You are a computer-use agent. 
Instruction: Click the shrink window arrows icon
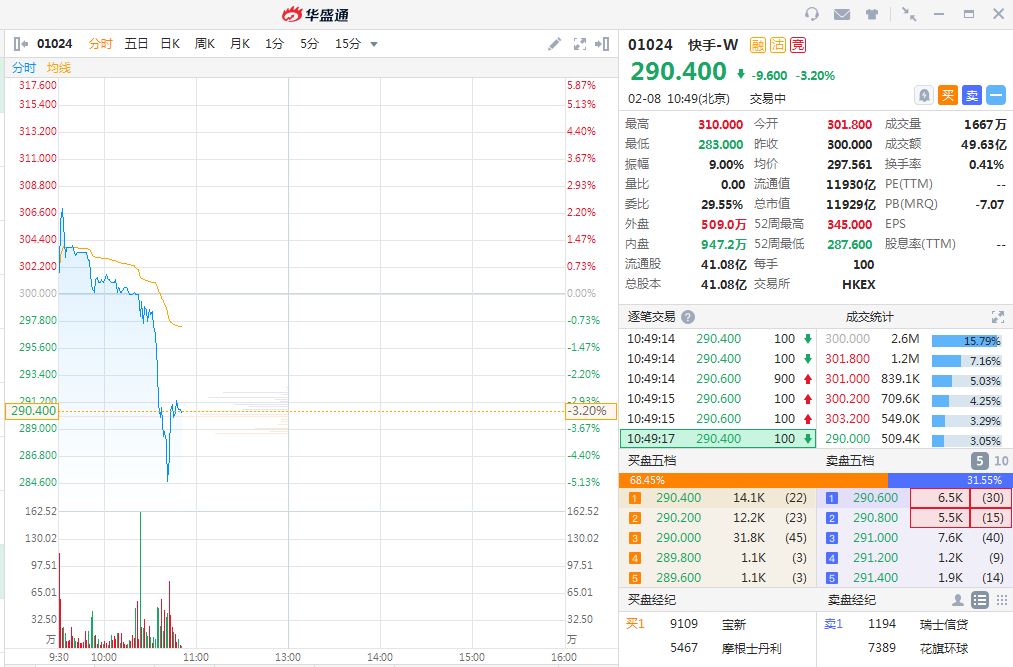tap(908, 14)
